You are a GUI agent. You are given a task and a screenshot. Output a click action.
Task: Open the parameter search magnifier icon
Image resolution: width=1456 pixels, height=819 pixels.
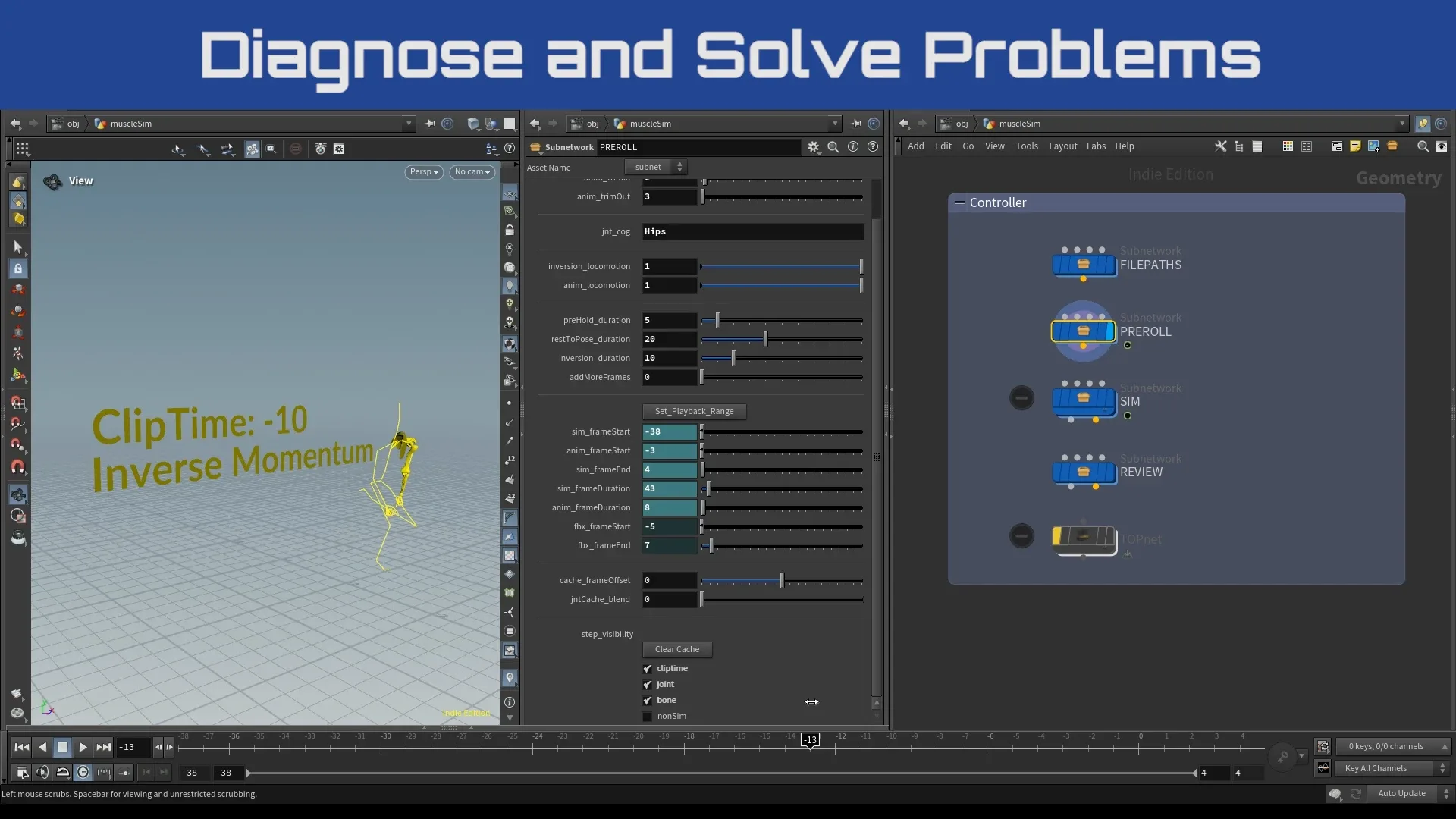833,147
